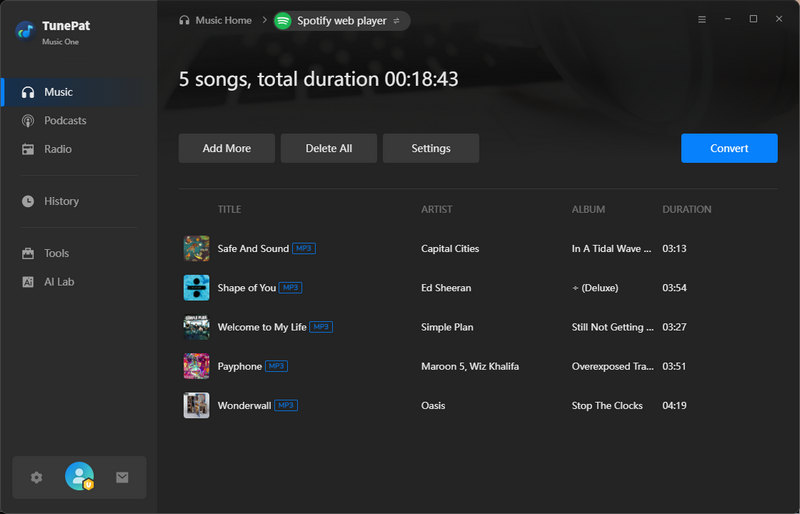Start conversion with the Convert button
This screenshot has height=514, width=800.
click(x=729, y=148)
